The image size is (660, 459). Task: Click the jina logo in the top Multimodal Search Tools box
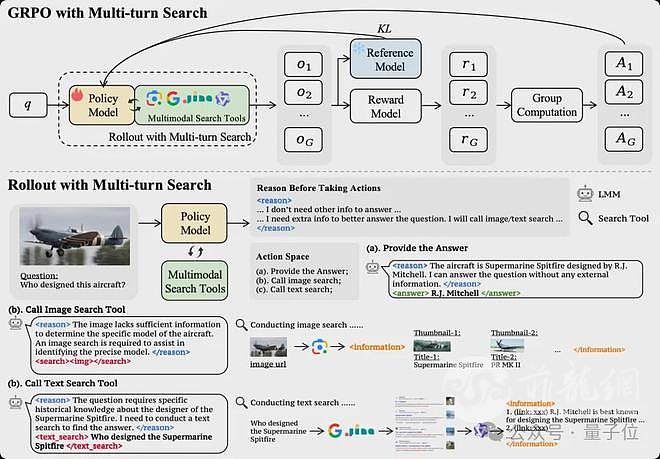click(x=199, y=99)
